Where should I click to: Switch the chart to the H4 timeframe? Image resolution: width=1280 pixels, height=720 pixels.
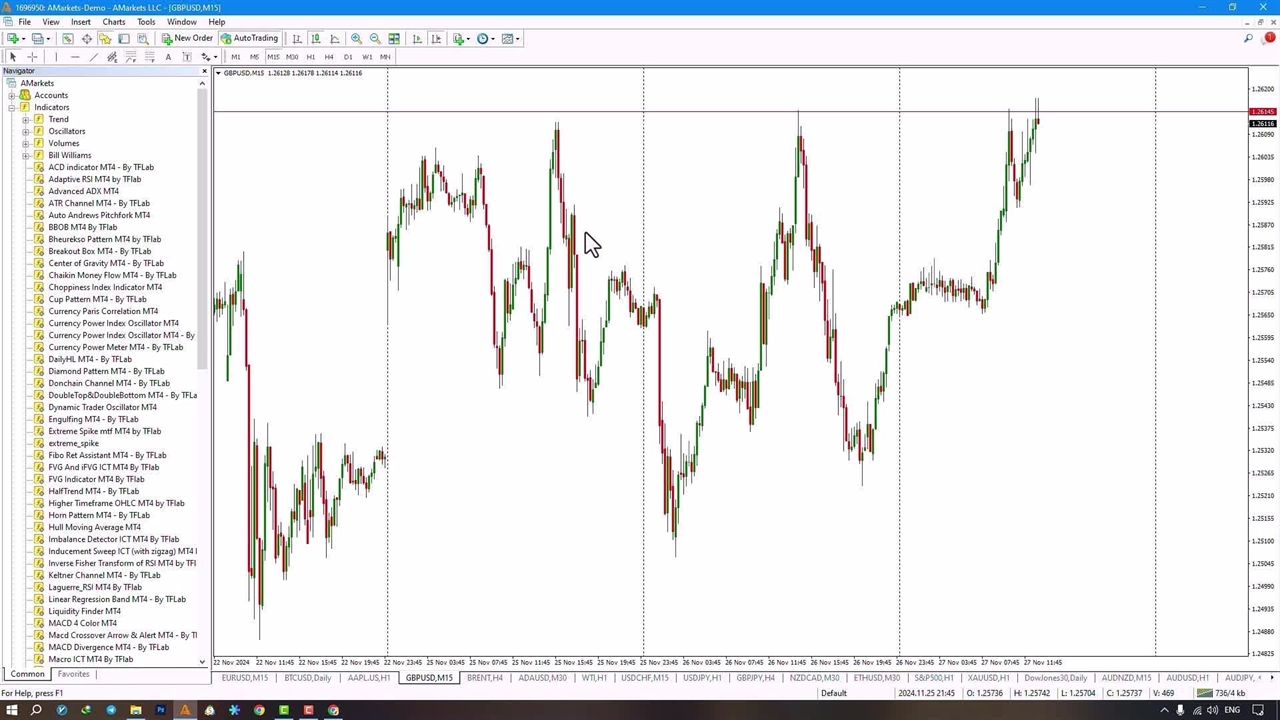click(329, 57)
